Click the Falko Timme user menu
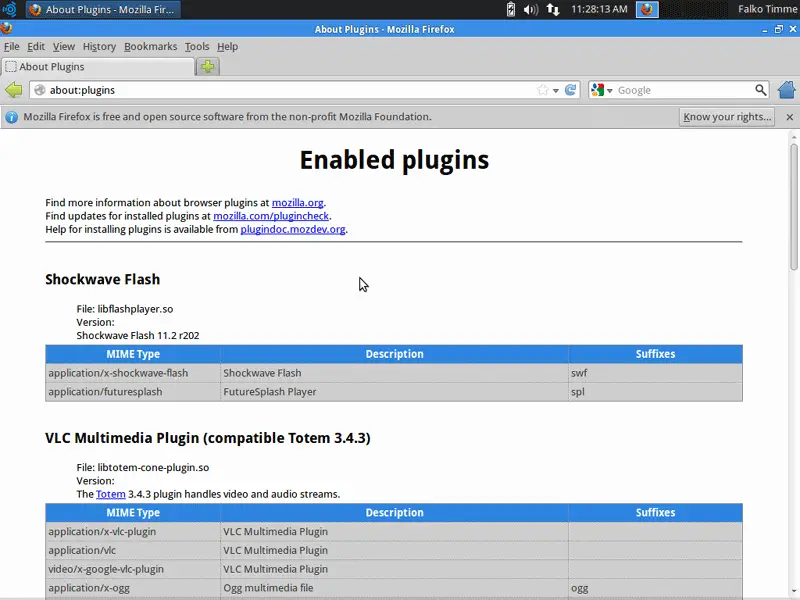Screen dimensions: 800x600 pyautogui.click(x=768, y=9)
